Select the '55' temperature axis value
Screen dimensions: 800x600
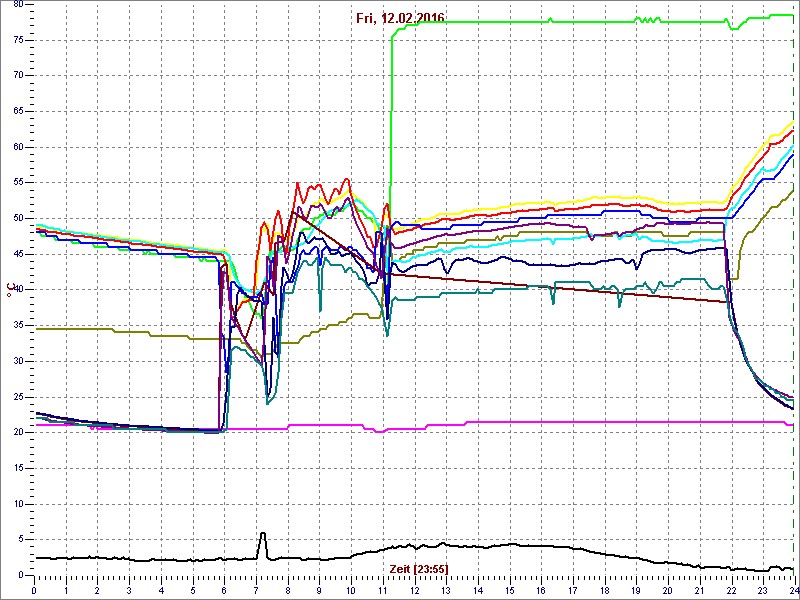point(18,183)
